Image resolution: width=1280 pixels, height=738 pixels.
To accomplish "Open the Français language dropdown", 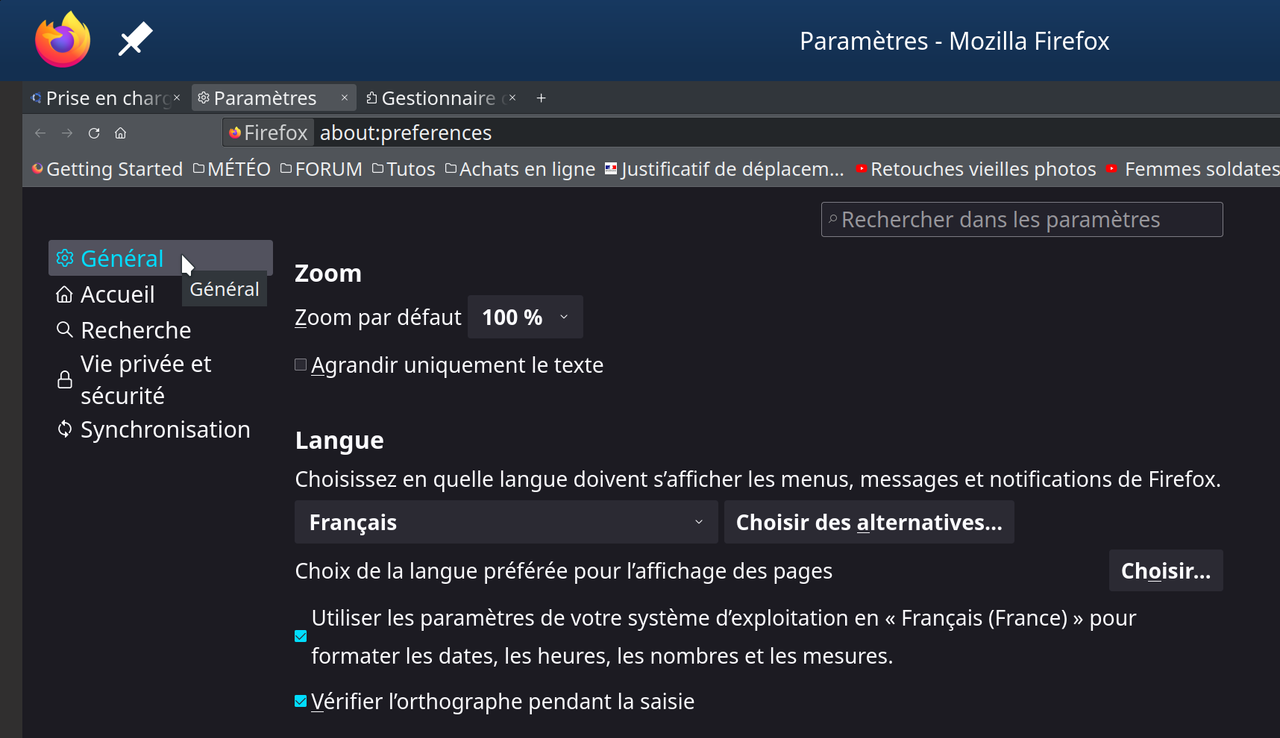I will tap(505, 521).
